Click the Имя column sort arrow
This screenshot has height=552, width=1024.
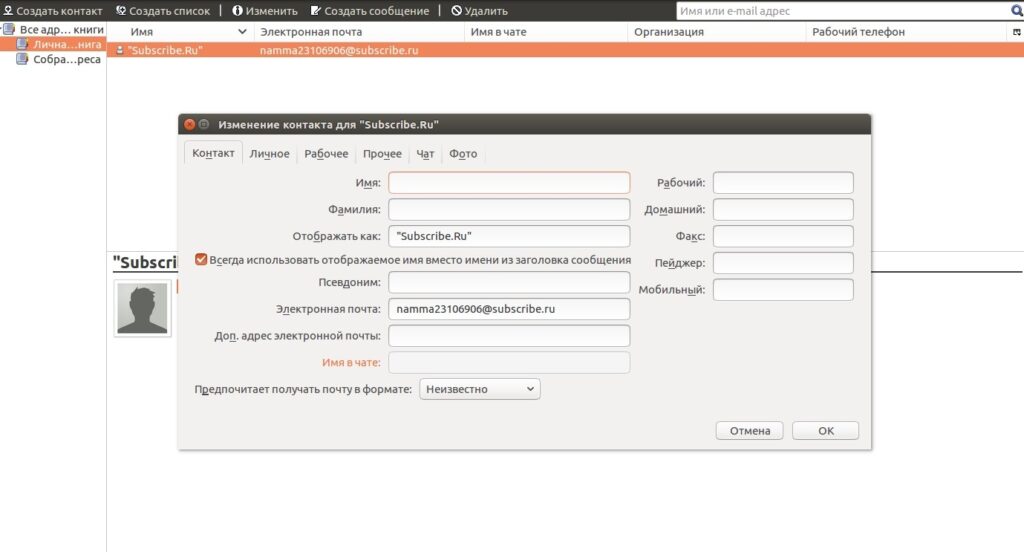[242, 31]
